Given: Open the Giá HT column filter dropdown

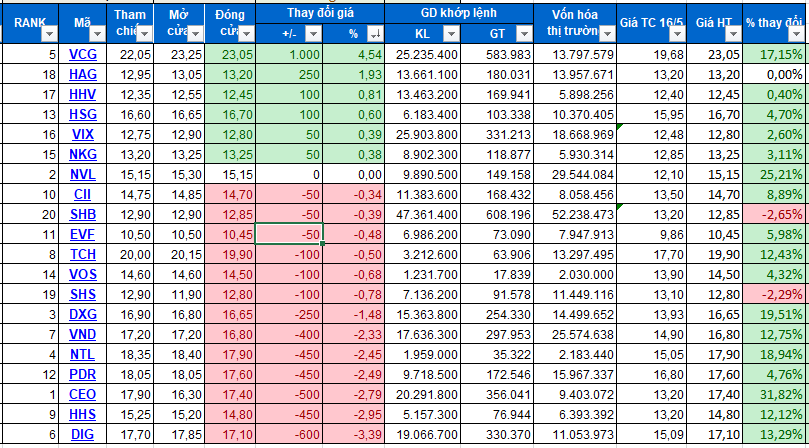Looking at the screenshot, I should [733, 34].
